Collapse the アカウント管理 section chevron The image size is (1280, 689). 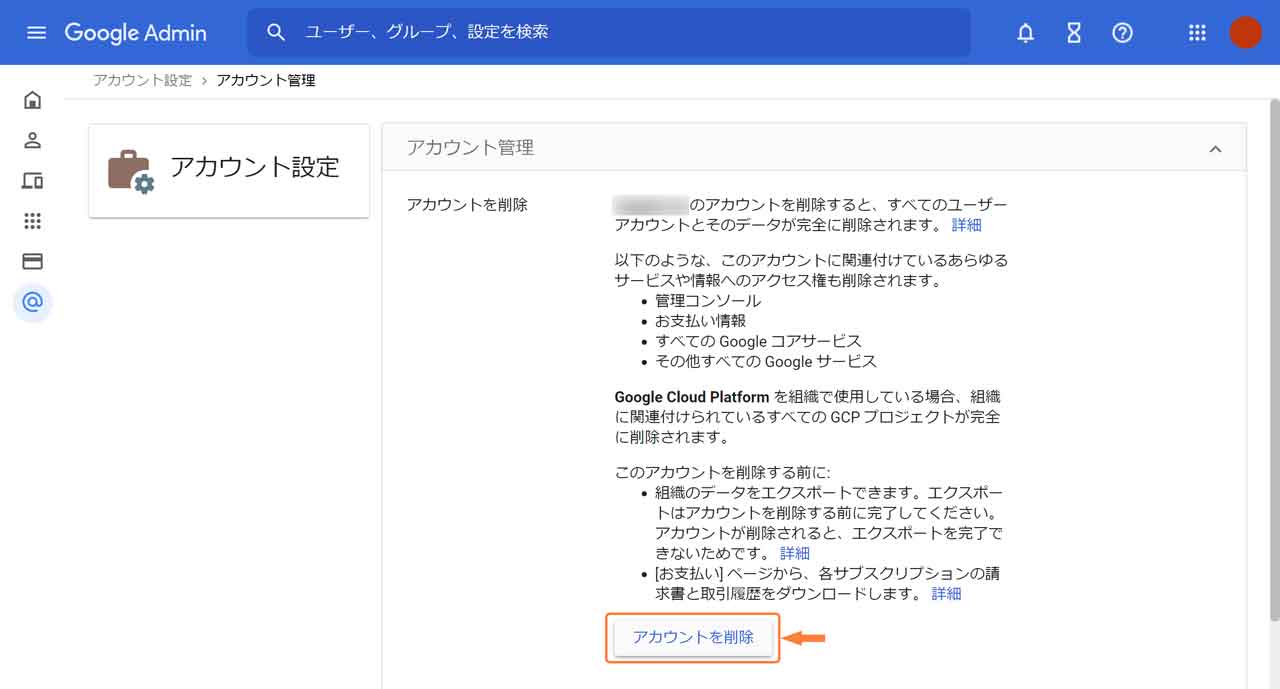[1215, 149]
